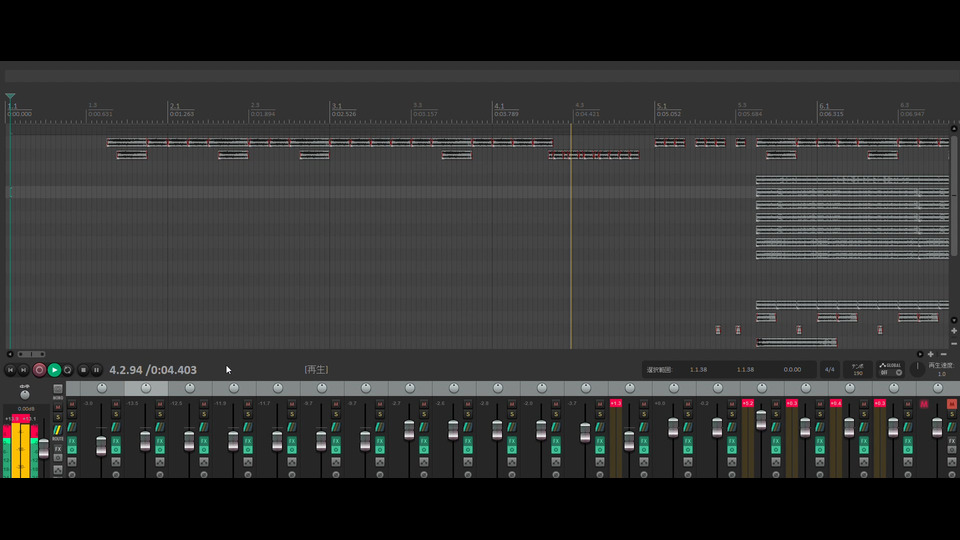The image size is (960, 540).
Task: Open FX chain of the -11.9 track
Action: pos(248,441)
